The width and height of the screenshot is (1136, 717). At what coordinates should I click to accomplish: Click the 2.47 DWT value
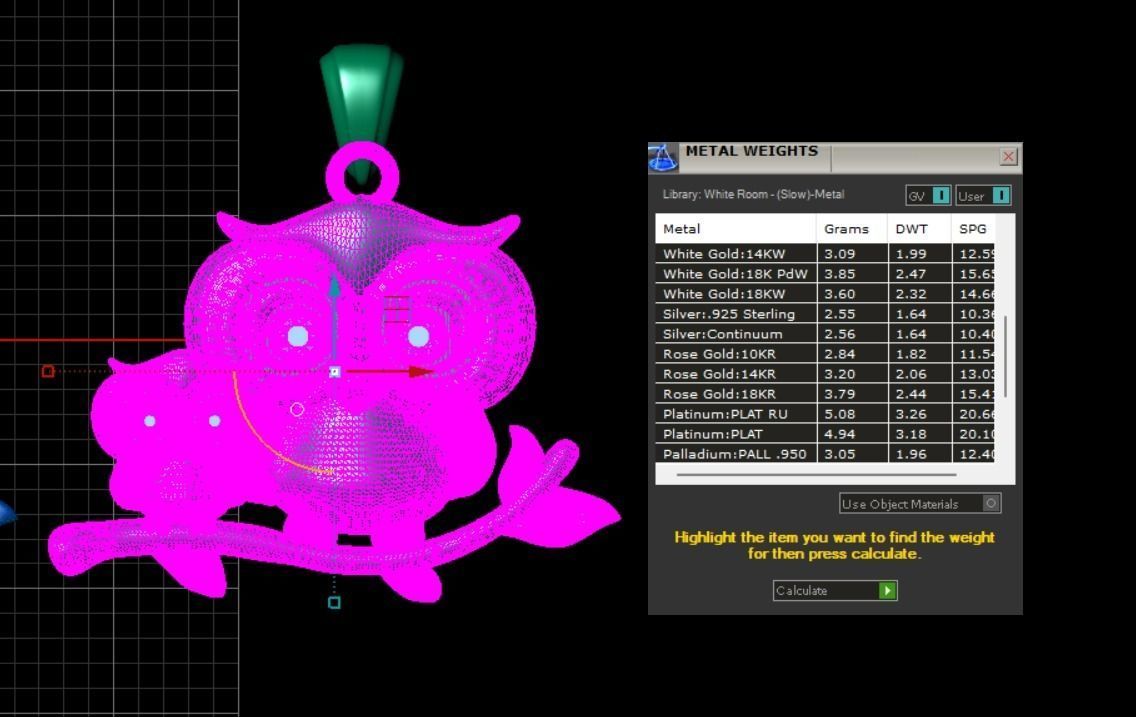[x=911, y=274]
